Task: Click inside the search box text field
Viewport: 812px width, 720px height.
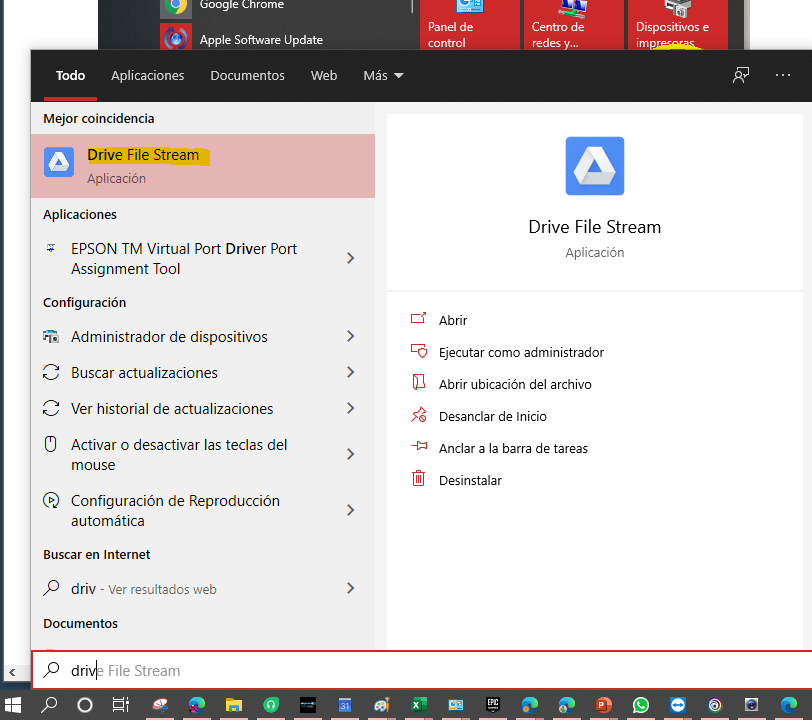Action: point(422,670)
